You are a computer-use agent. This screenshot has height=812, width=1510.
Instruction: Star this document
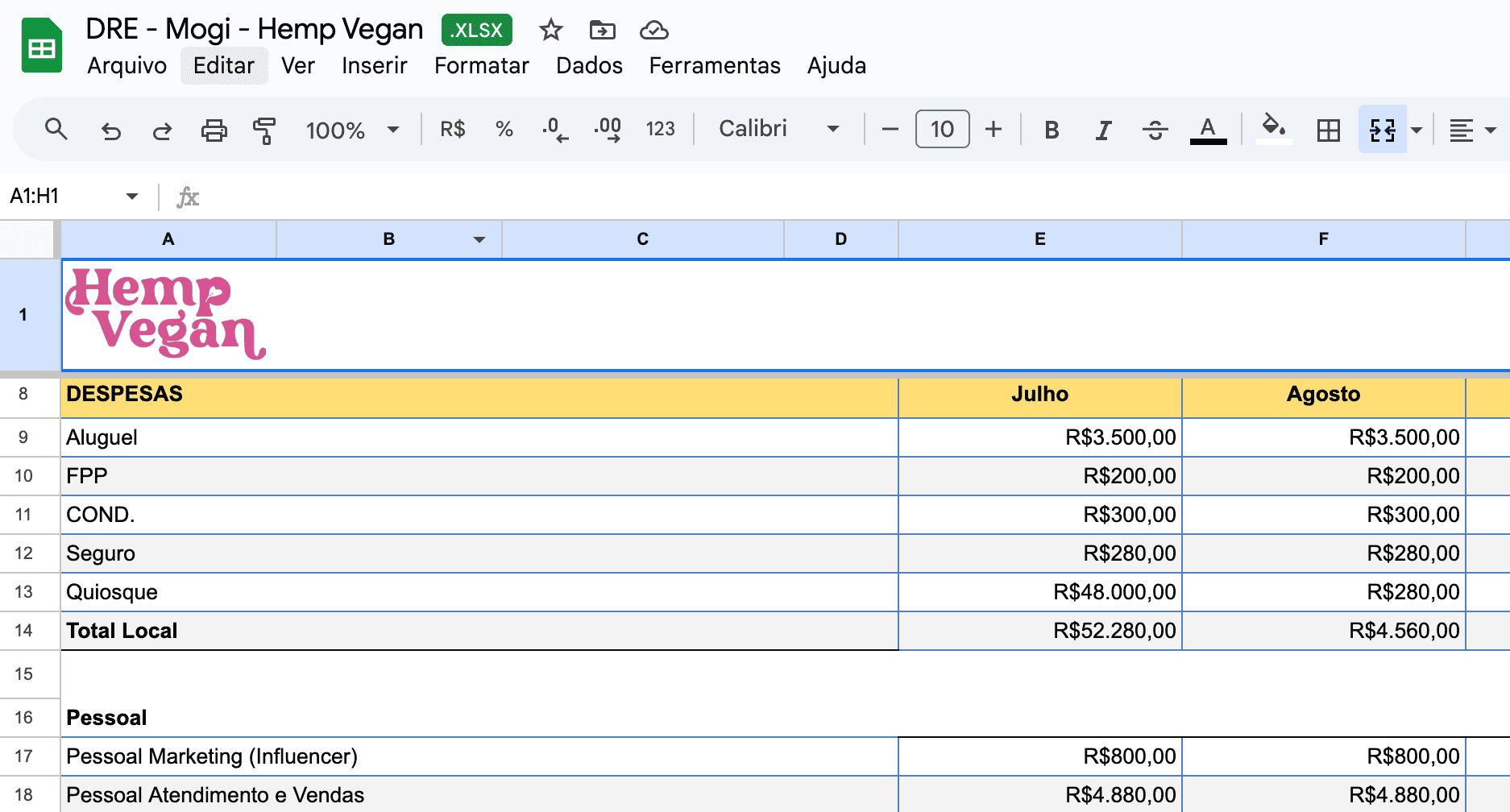(551, 31)
